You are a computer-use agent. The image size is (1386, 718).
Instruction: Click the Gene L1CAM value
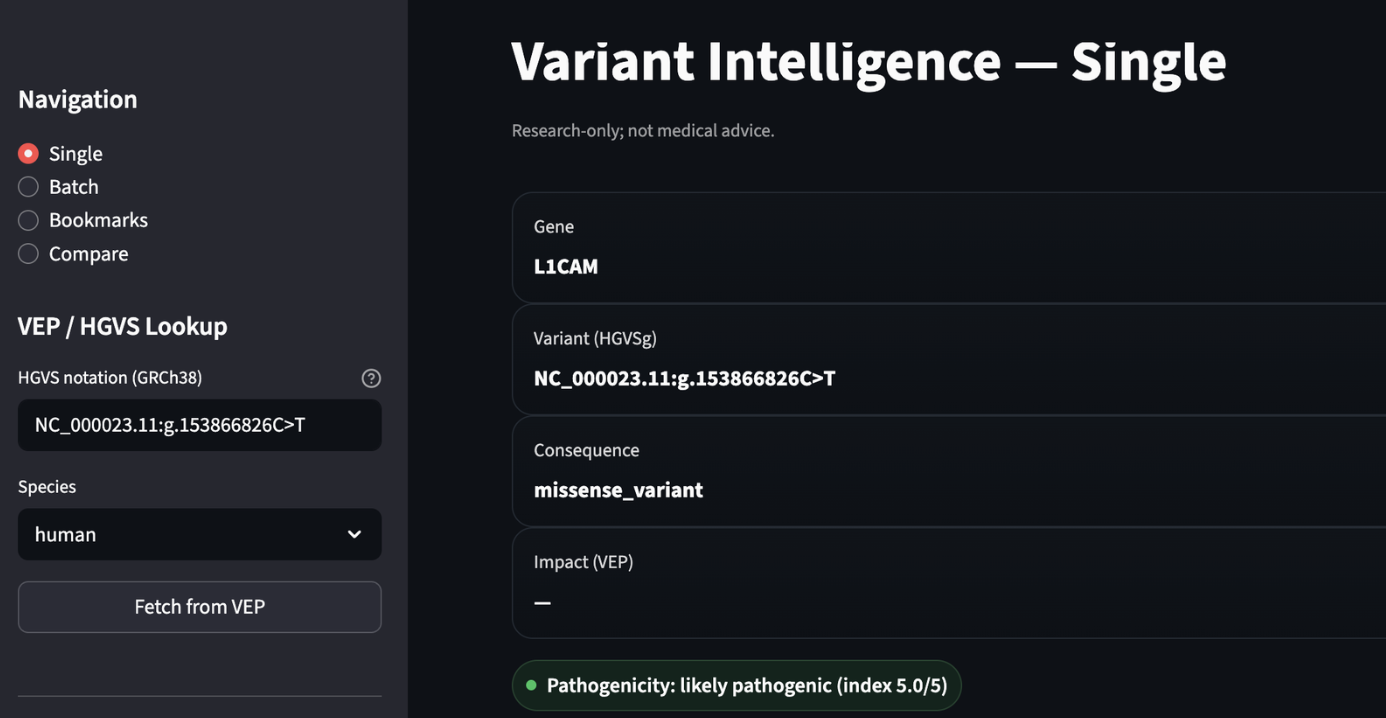tap(566, 267)
